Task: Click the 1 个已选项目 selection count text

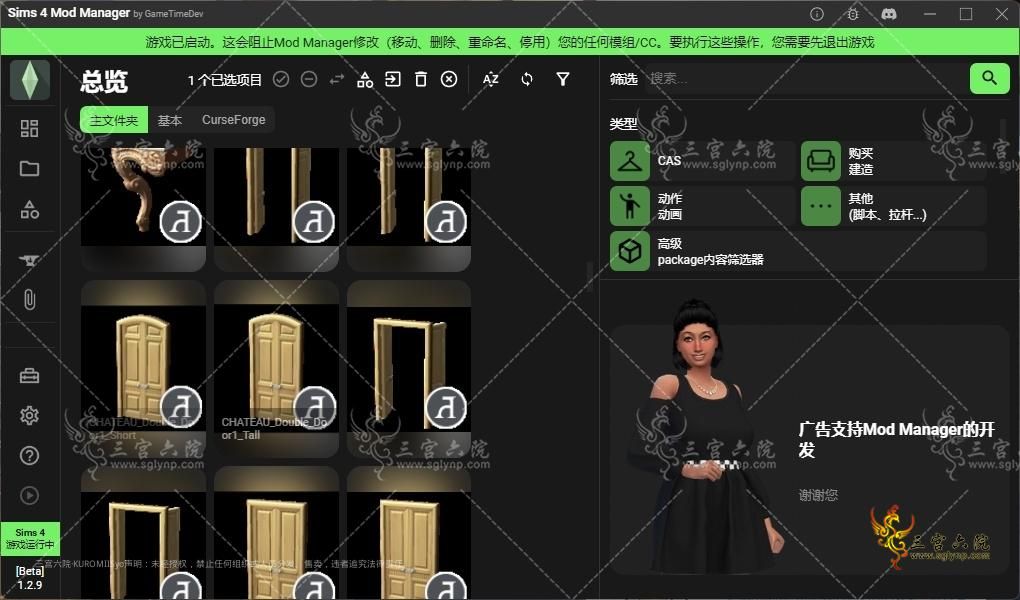Action: point(224,80)
